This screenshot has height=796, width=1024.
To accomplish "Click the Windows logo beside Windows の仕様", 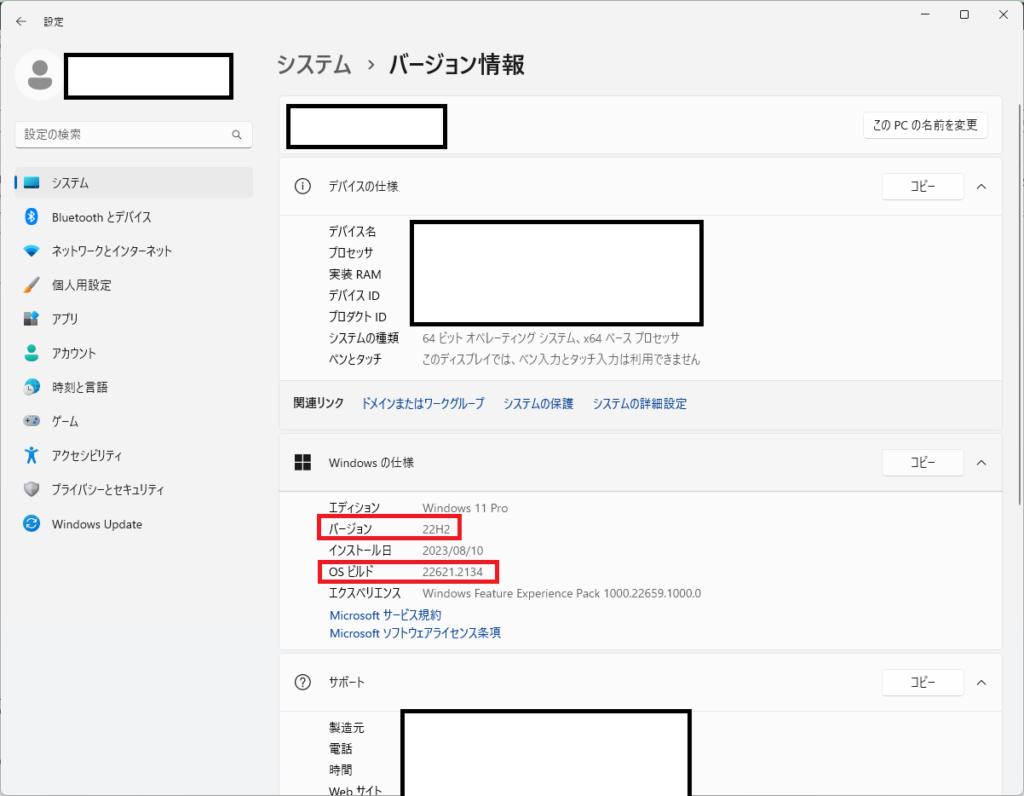I will (302, 462).
